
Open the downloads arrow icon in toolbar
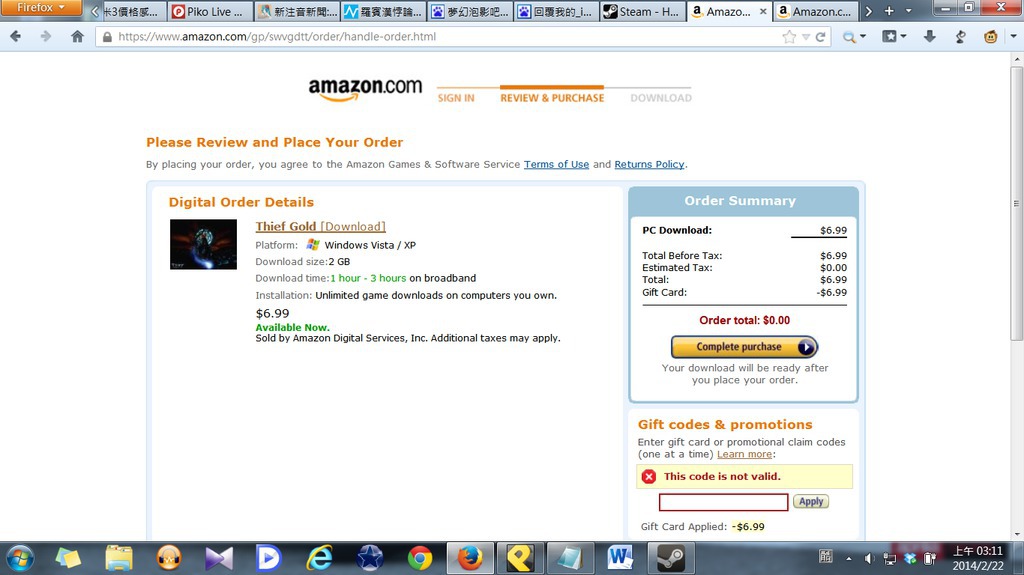[929, 37]
